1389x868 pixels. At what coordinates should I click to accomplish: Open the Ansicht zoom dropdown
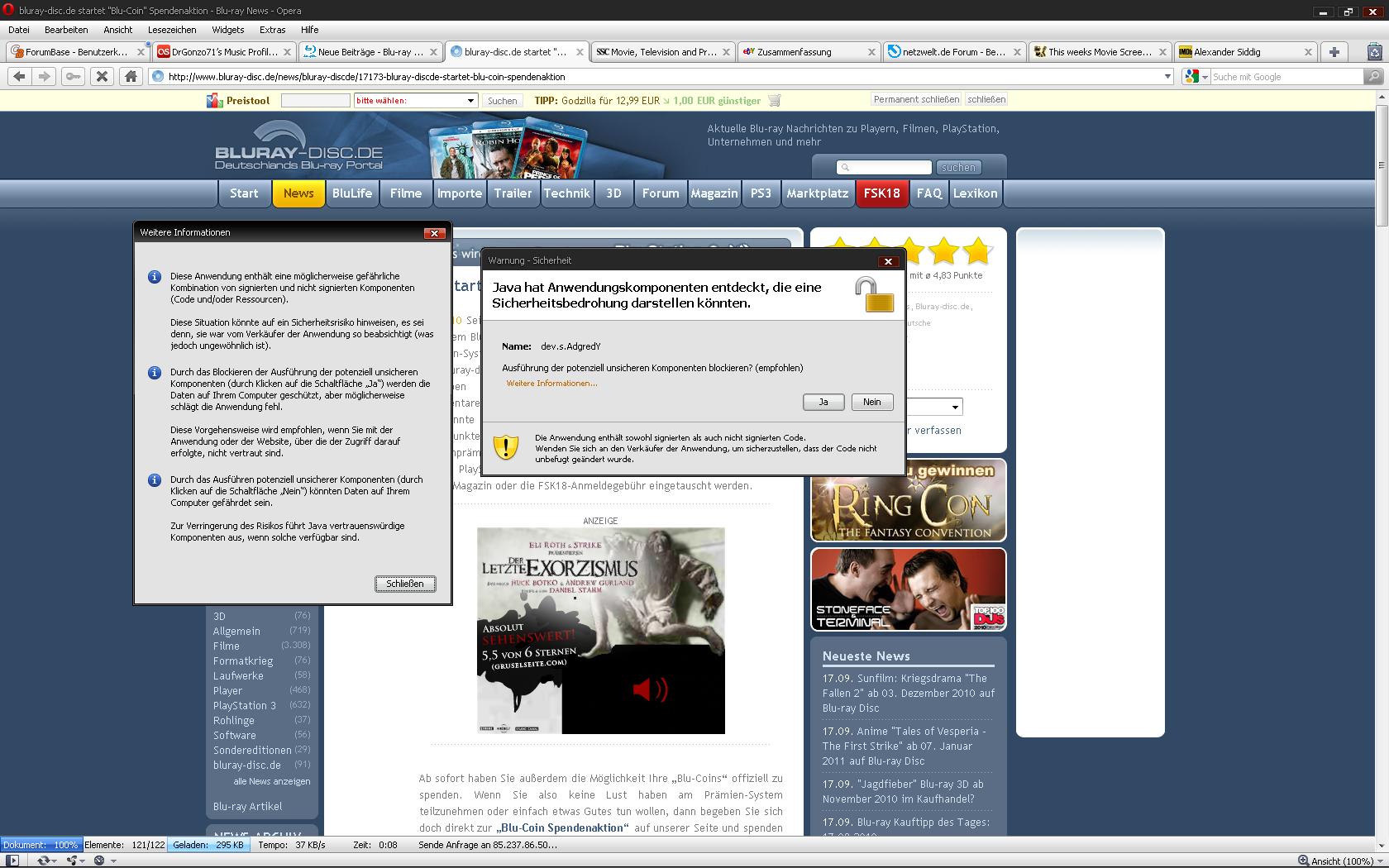coord(1340,861)
